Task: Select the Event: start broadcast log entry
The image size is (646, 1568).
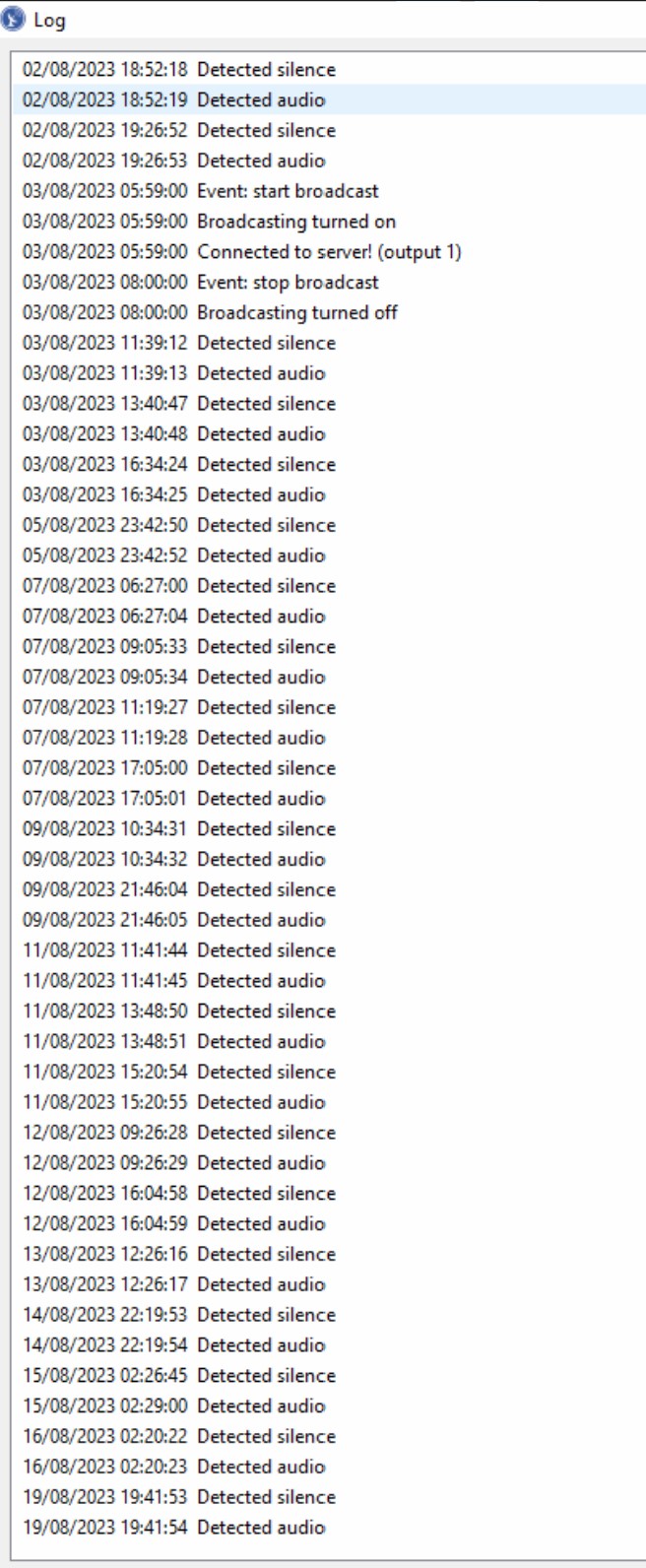Action: (x=331, y=191)
